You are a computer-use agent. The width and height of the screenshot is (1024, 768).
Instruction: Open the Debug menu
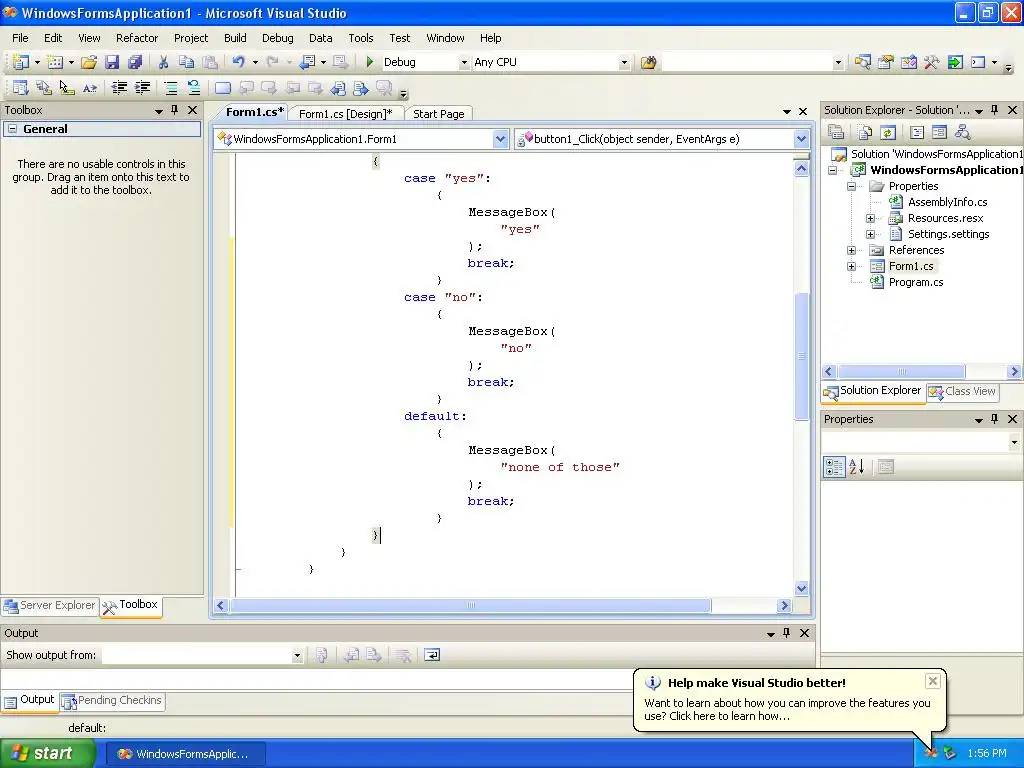(278, 38)
